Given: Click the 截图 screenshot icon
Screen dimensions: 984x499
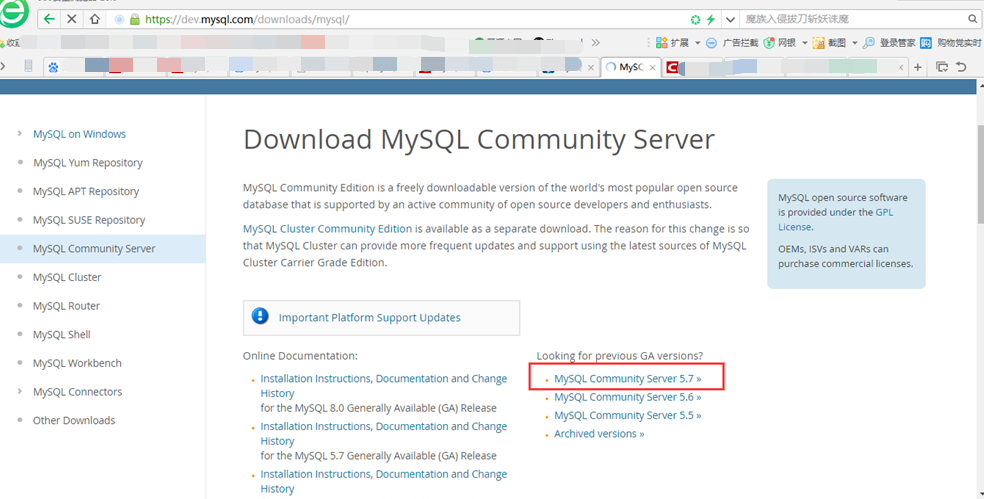Looking at the screenshot, I should [818, 43].
